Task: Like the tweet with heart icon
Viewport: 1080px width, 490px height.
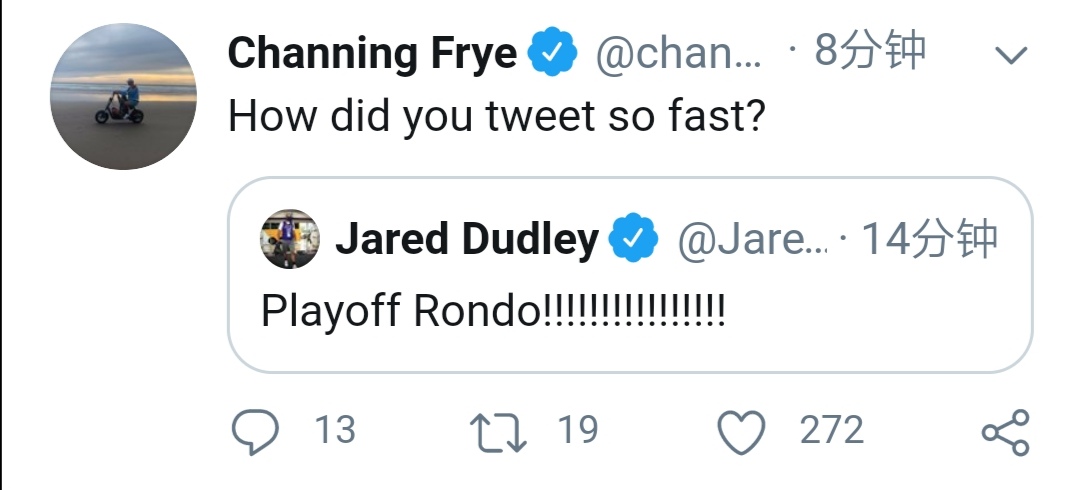Action: point(741,432)
